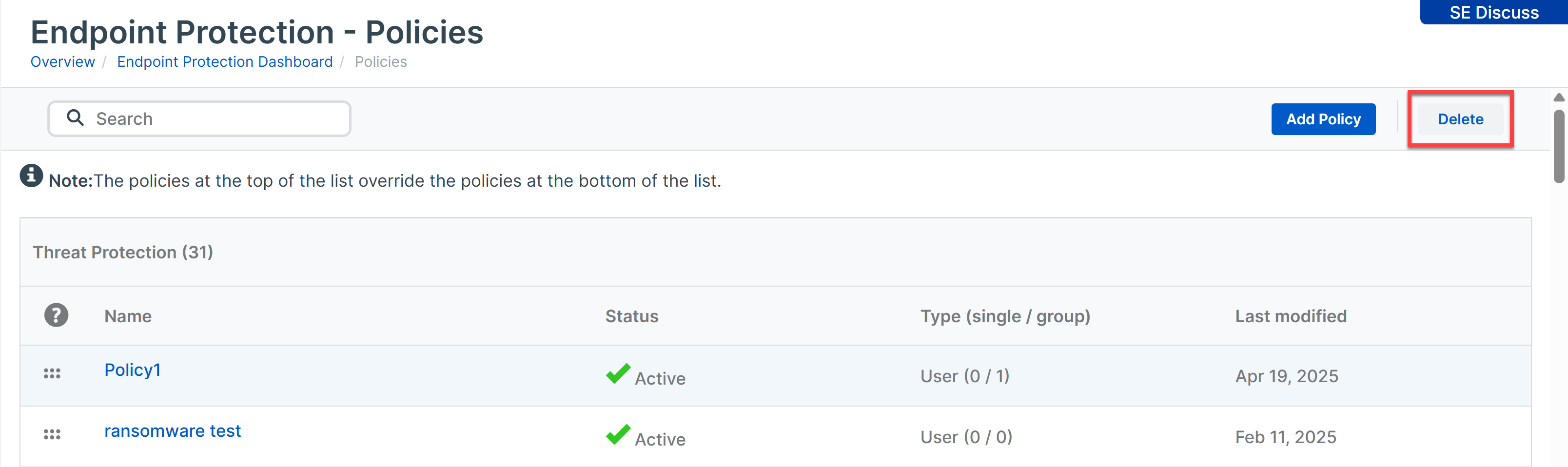Screen dimensions: 1568x467
Task: Click the Status column header
Action: (632, 316)
